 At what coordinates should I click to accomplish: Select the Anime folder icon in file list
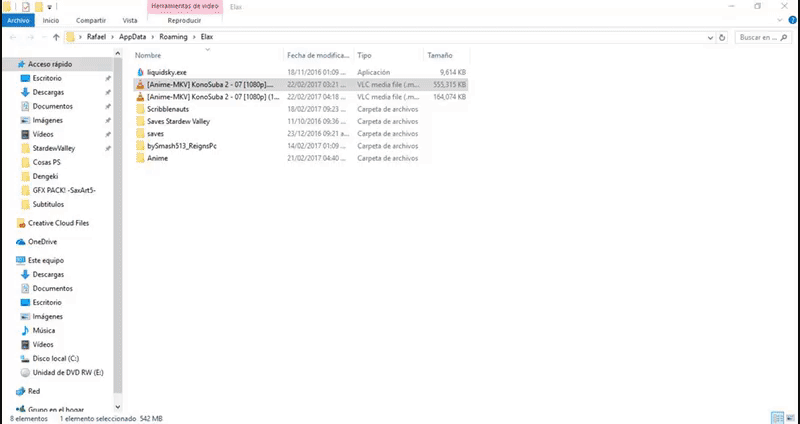[x=141, y=158]
